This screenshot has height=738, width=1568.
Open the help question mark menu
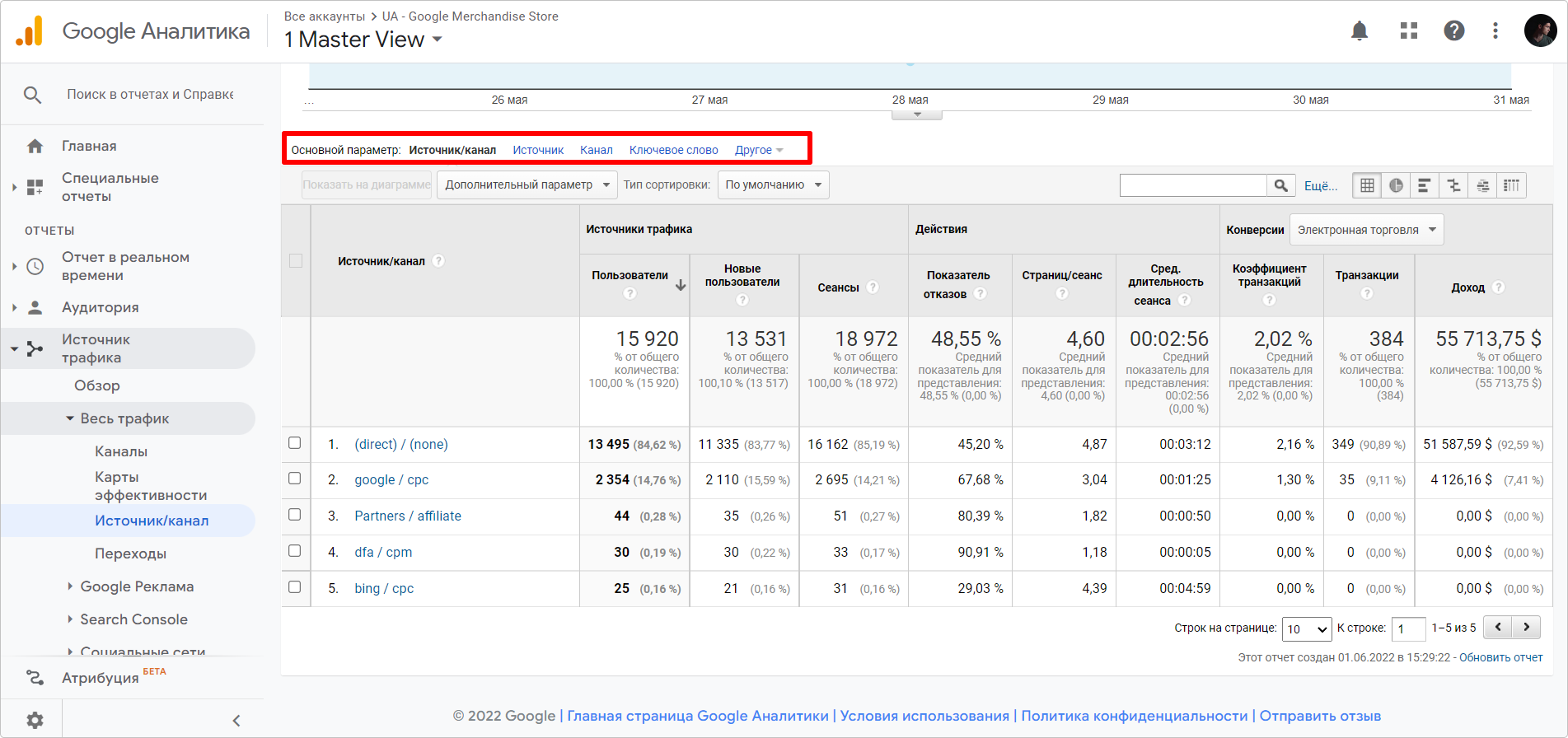[x=1454, y=31]
